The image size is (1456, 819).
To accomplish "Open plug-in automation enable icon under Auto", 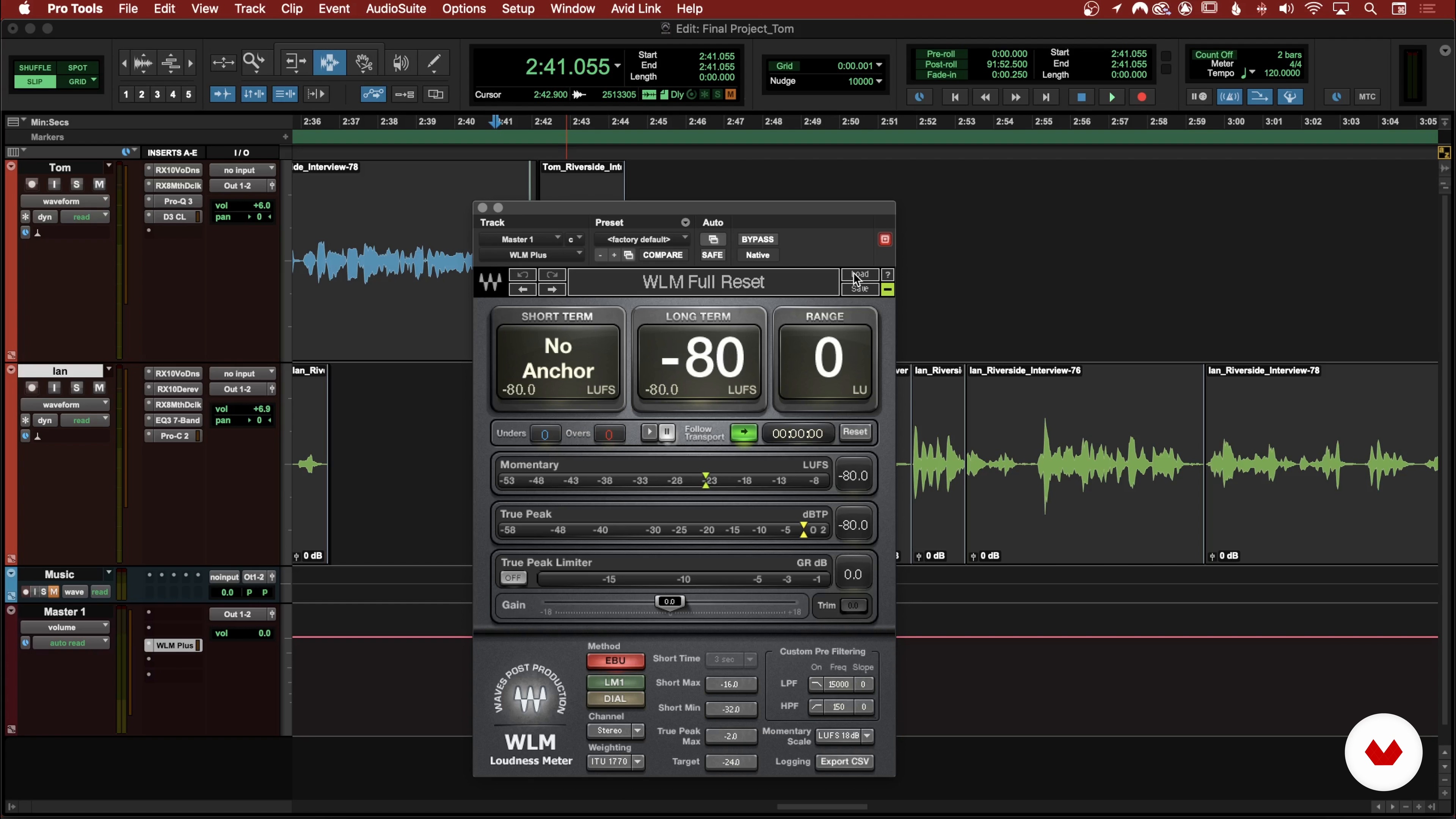I will tap(713, 240).
